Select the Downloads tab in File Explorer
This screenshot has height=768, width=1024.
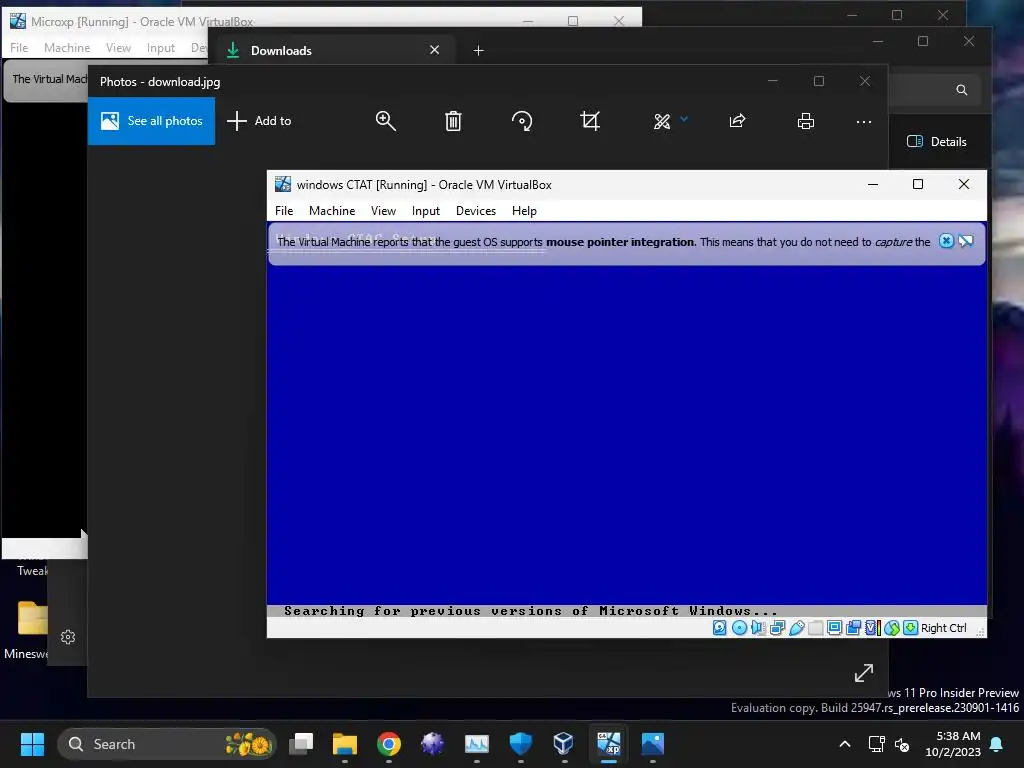[333, 50]
